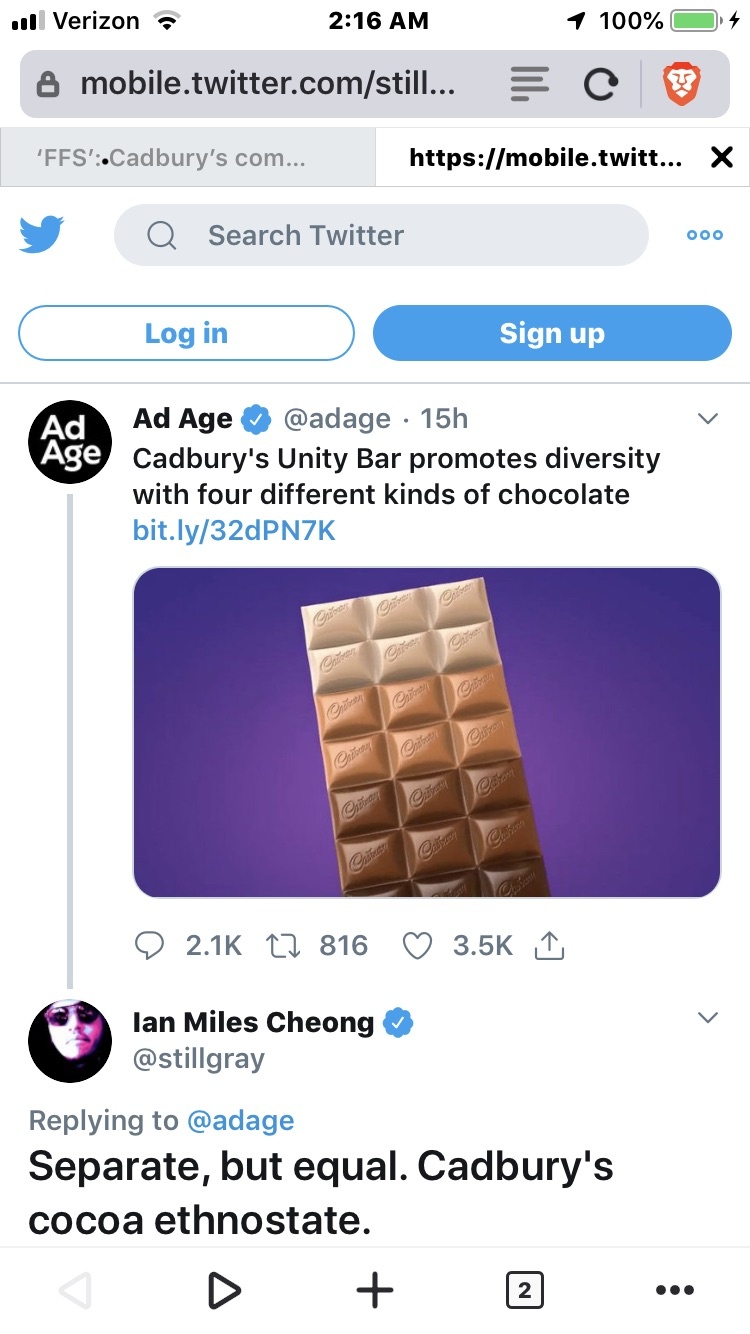The height and width of the screenshot is (1334, 750).
Task: Switch to 'FFS': Cadbury's tab
Action: pyautogui.click(x=188, y=158)
